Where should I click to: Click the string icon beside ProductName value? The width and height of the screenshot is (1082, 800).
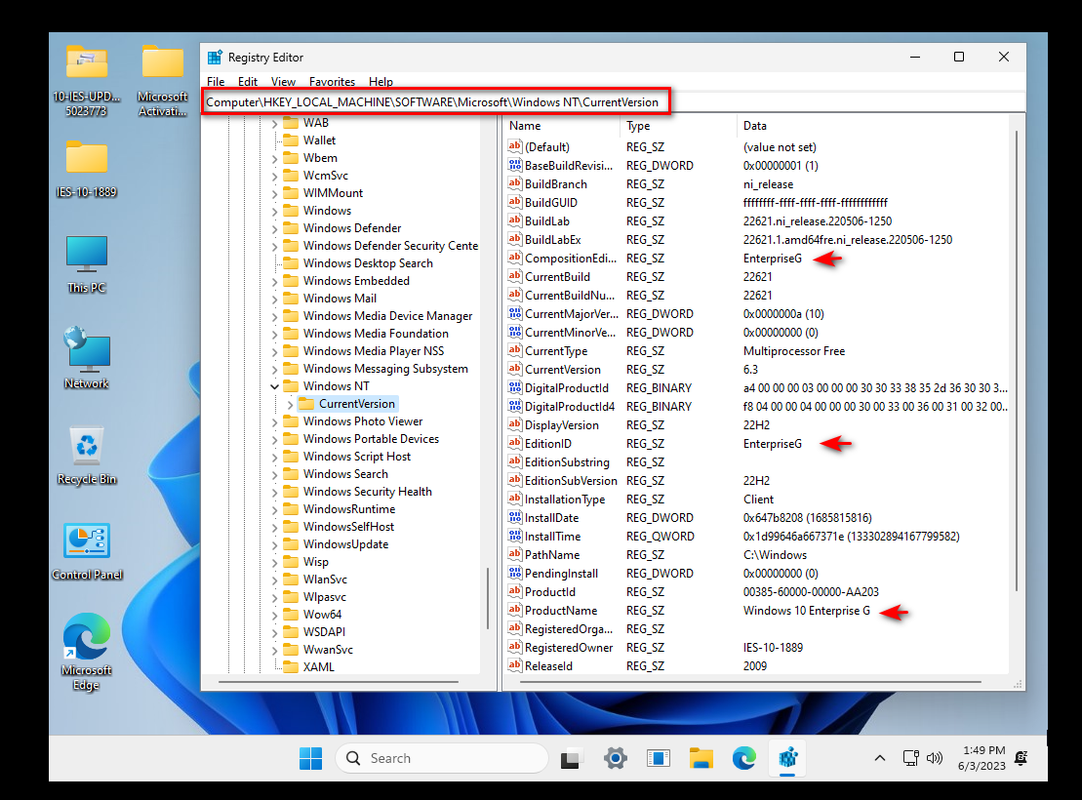click(515, 610)
